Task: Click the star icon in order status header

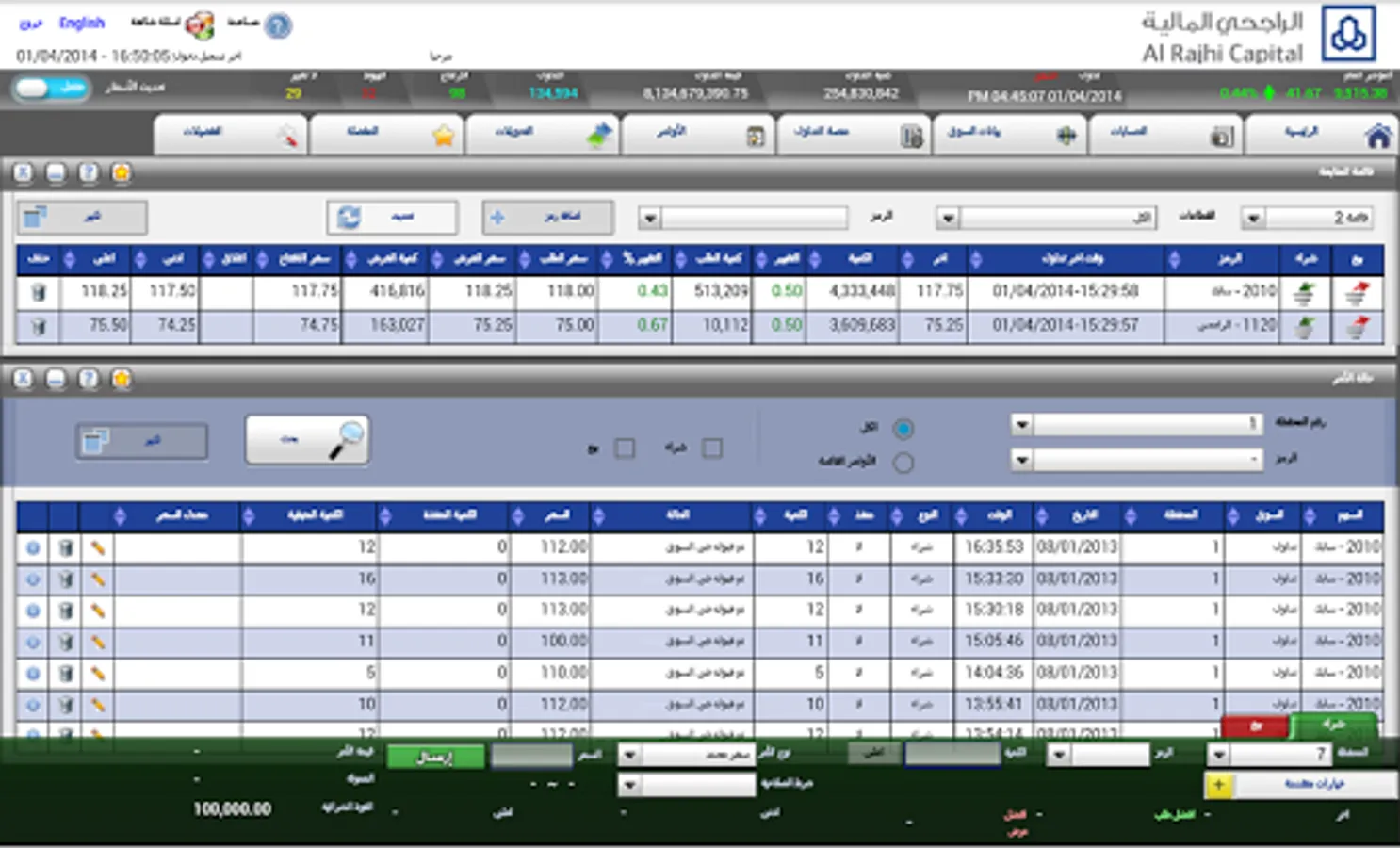Action: [121, 379]
